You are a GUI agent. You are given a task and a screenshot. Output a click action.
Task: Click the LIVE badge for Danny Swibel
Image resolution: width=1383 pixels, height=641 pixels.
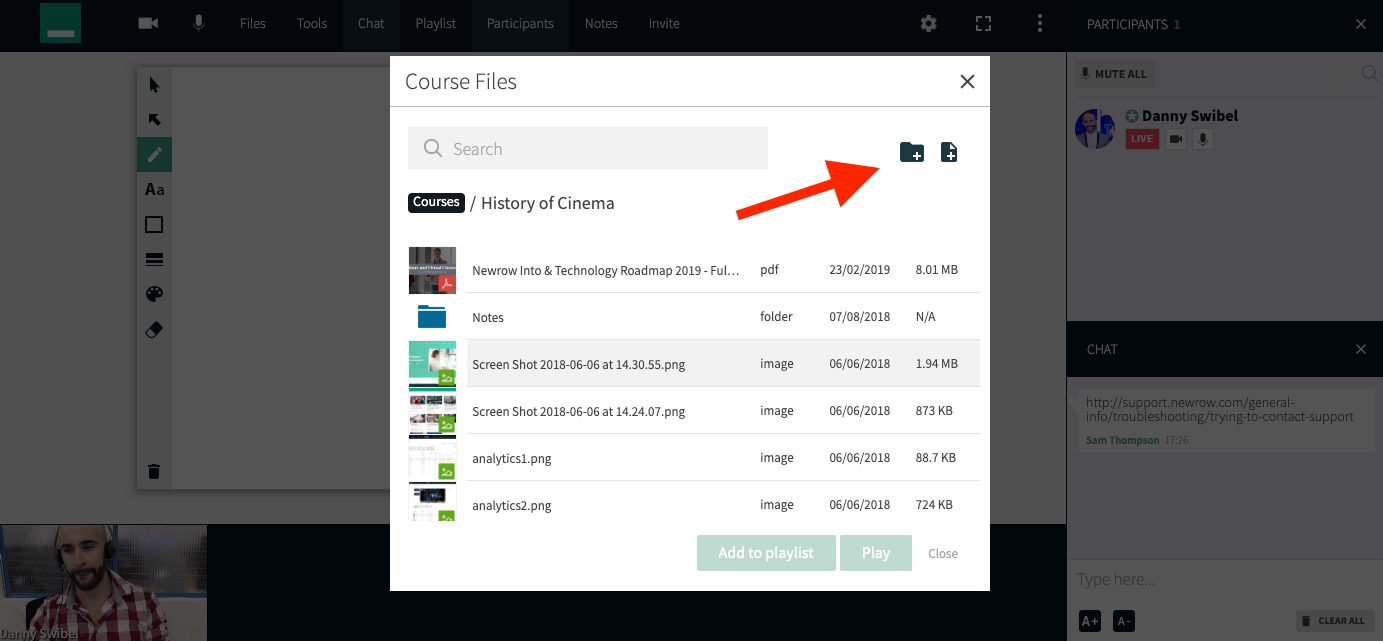[1142, 139]
